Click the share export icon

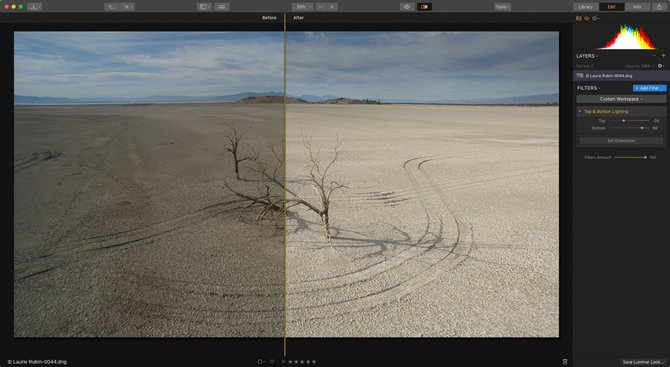tap(659, 7)
